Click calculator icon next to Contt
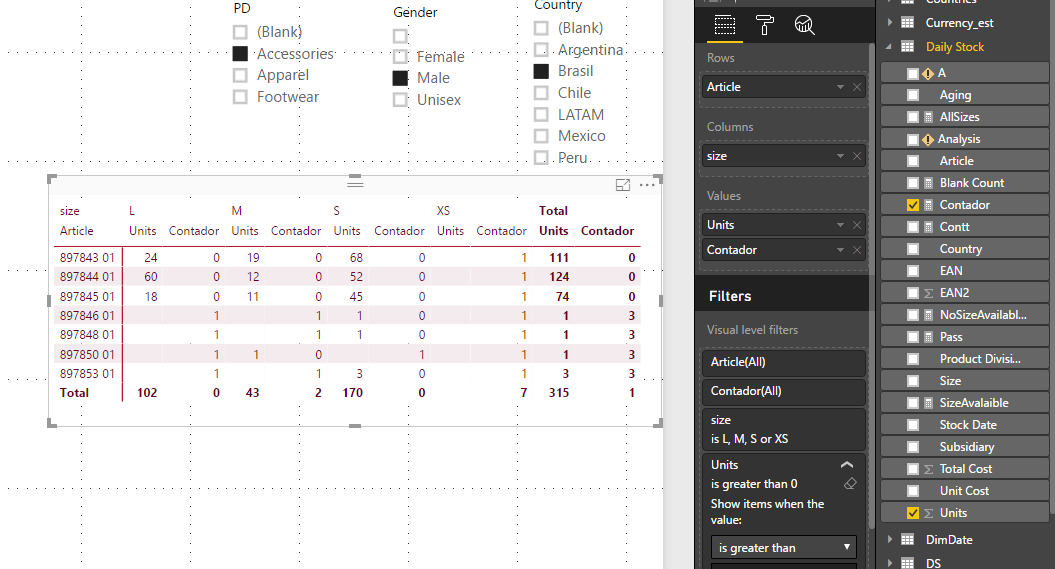The image size is (1055, 569). 929,227
